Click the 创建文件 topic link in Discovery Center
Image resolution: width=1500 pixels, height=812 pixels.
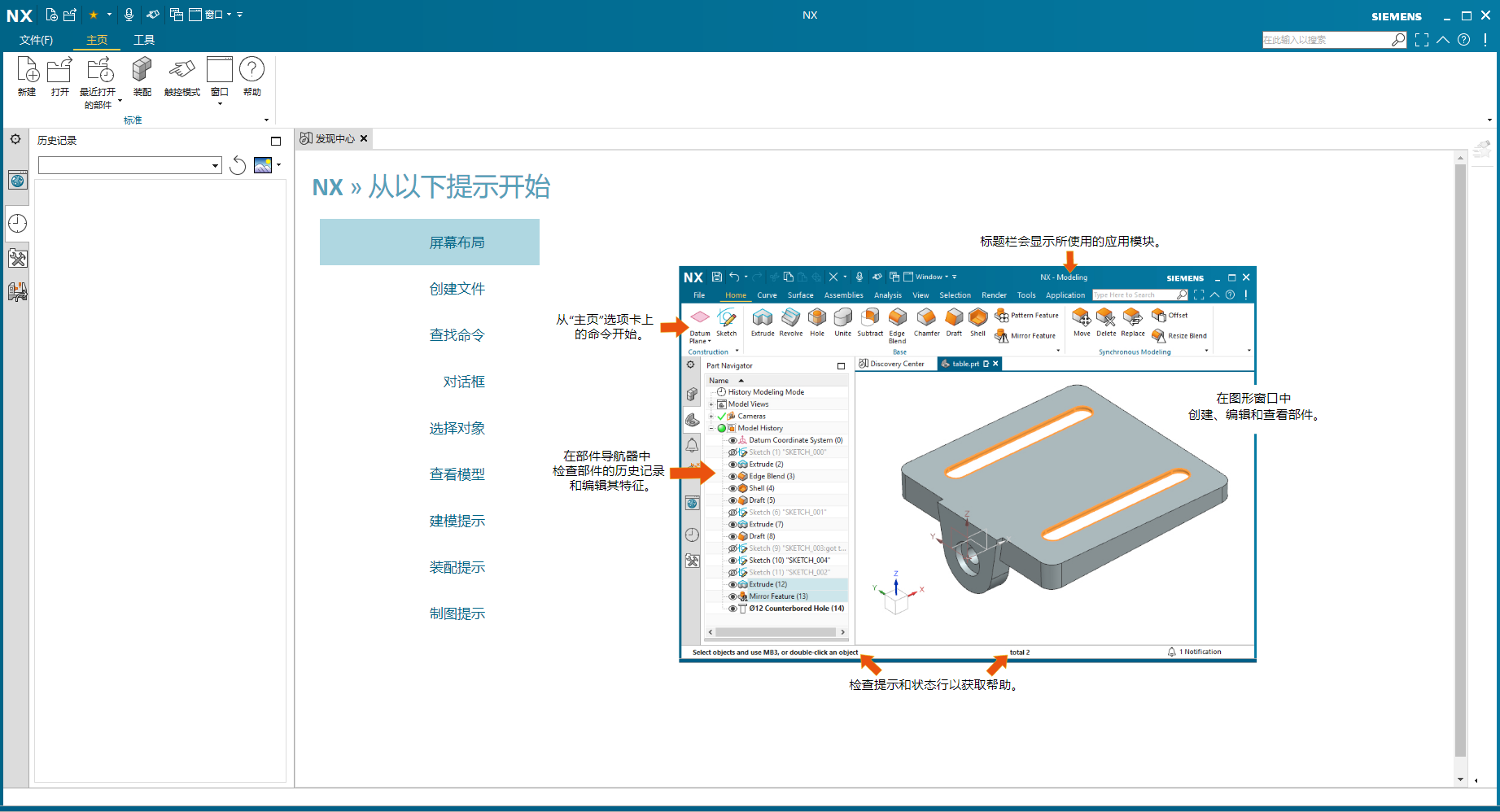coord(457,288)
